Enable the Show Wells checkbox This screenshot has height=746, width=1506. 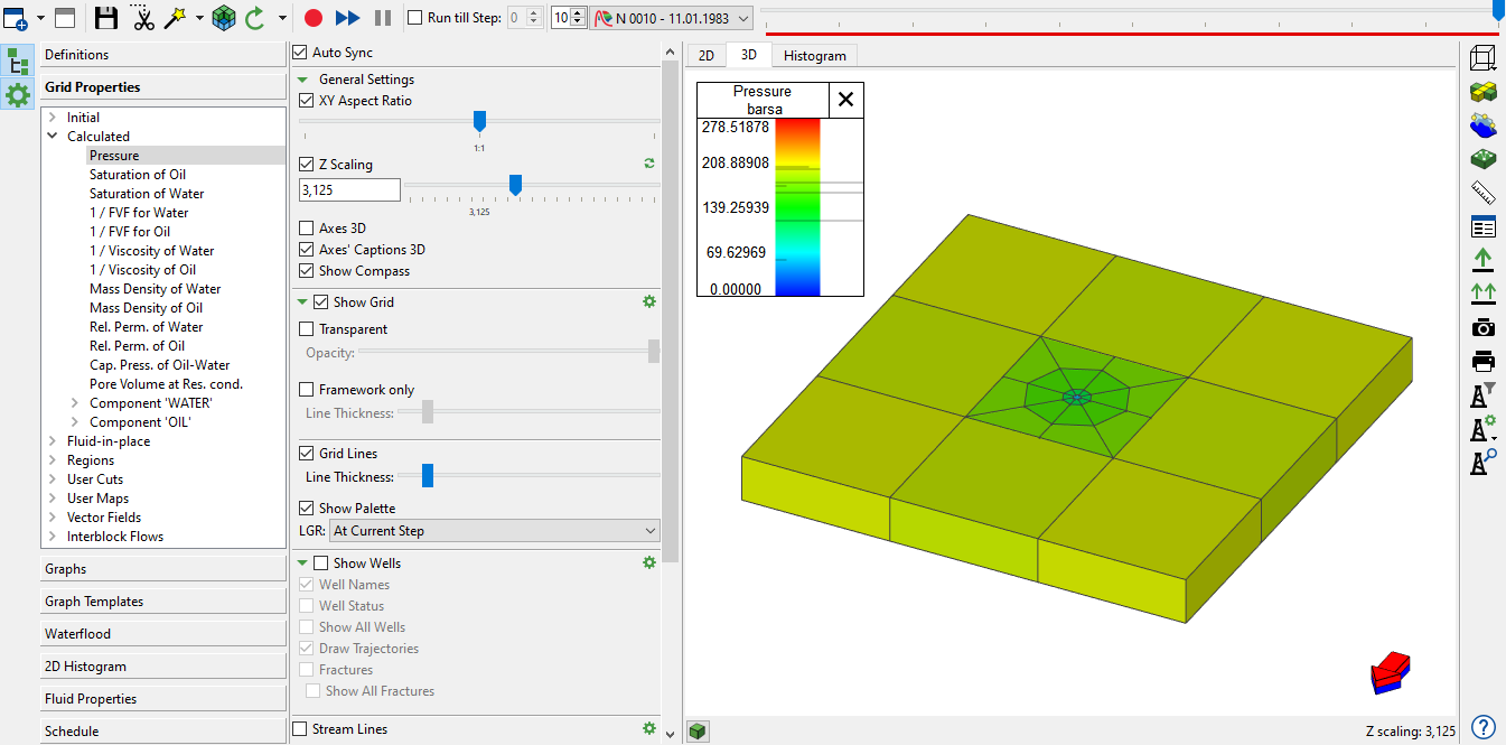[321, 563]
